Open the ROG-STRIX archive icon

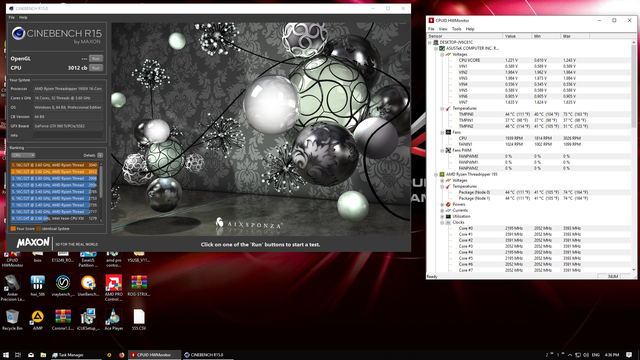pyautogui.click(x=139, y=285)
